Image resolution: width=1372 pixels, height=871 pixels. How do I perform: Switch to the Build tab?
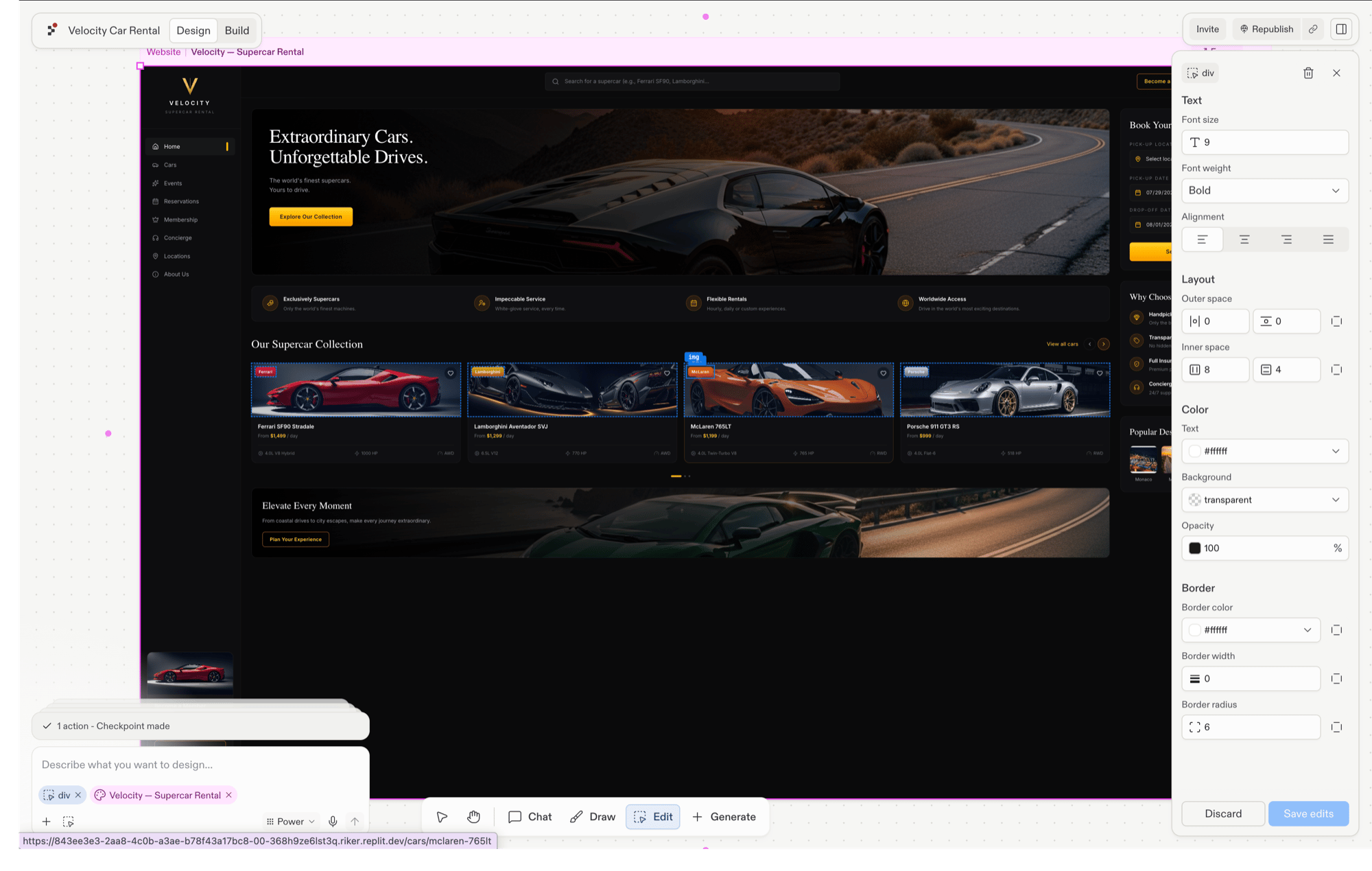[237, 30]
